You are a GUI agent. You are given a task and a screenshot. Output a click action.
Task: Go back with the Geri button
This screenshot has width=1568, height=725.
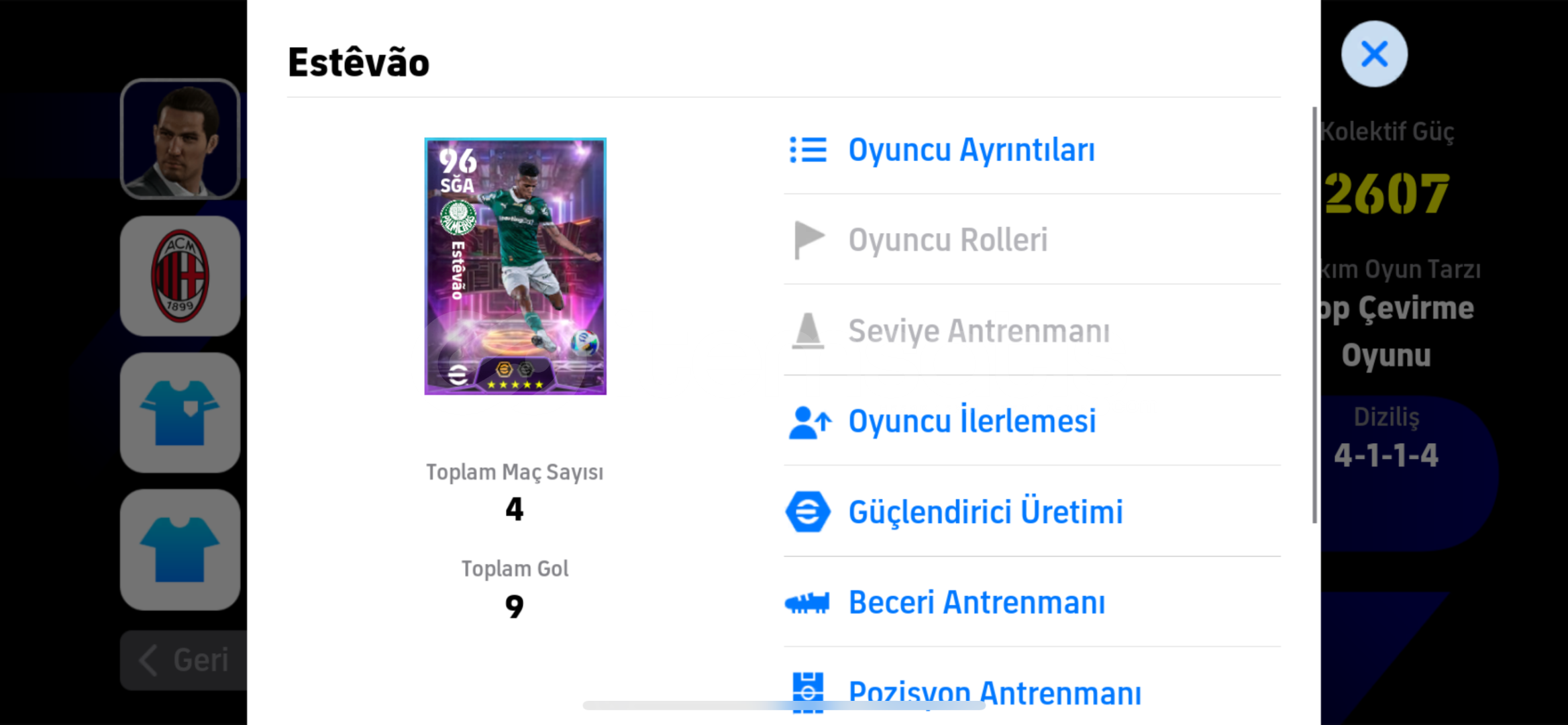tap(184, 660)
